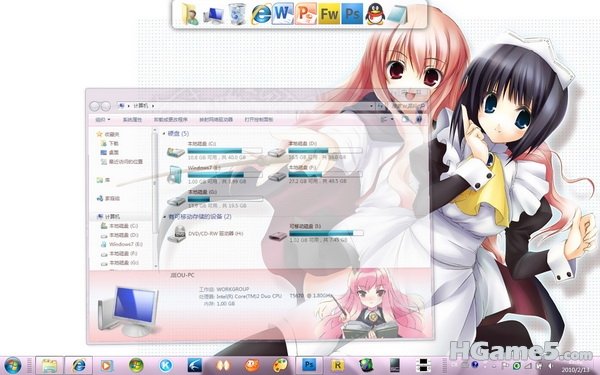Select 下载 (Downloads) in sidebar
Viewport: 600px width, 375px height.
click(110, 143)
